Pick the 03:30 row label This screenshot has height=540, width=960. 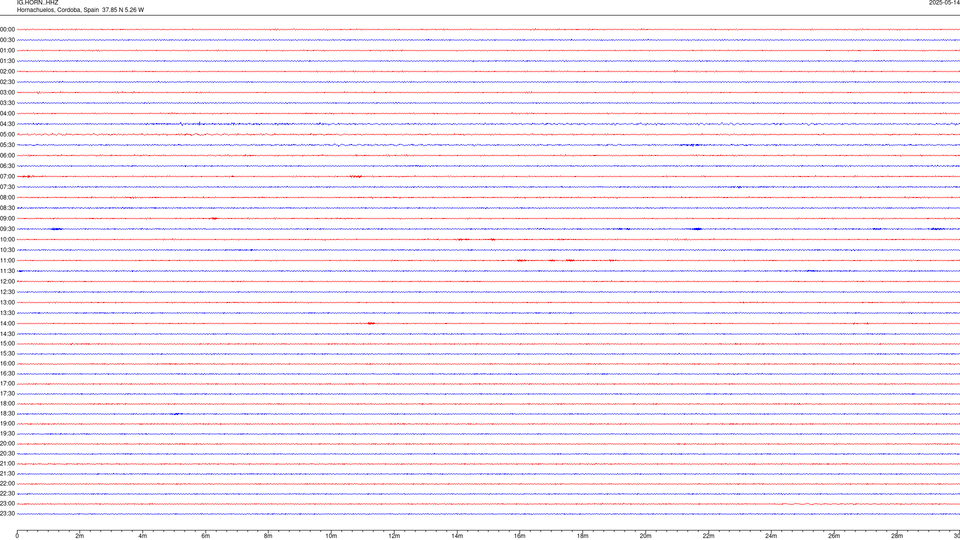point(7,103)
